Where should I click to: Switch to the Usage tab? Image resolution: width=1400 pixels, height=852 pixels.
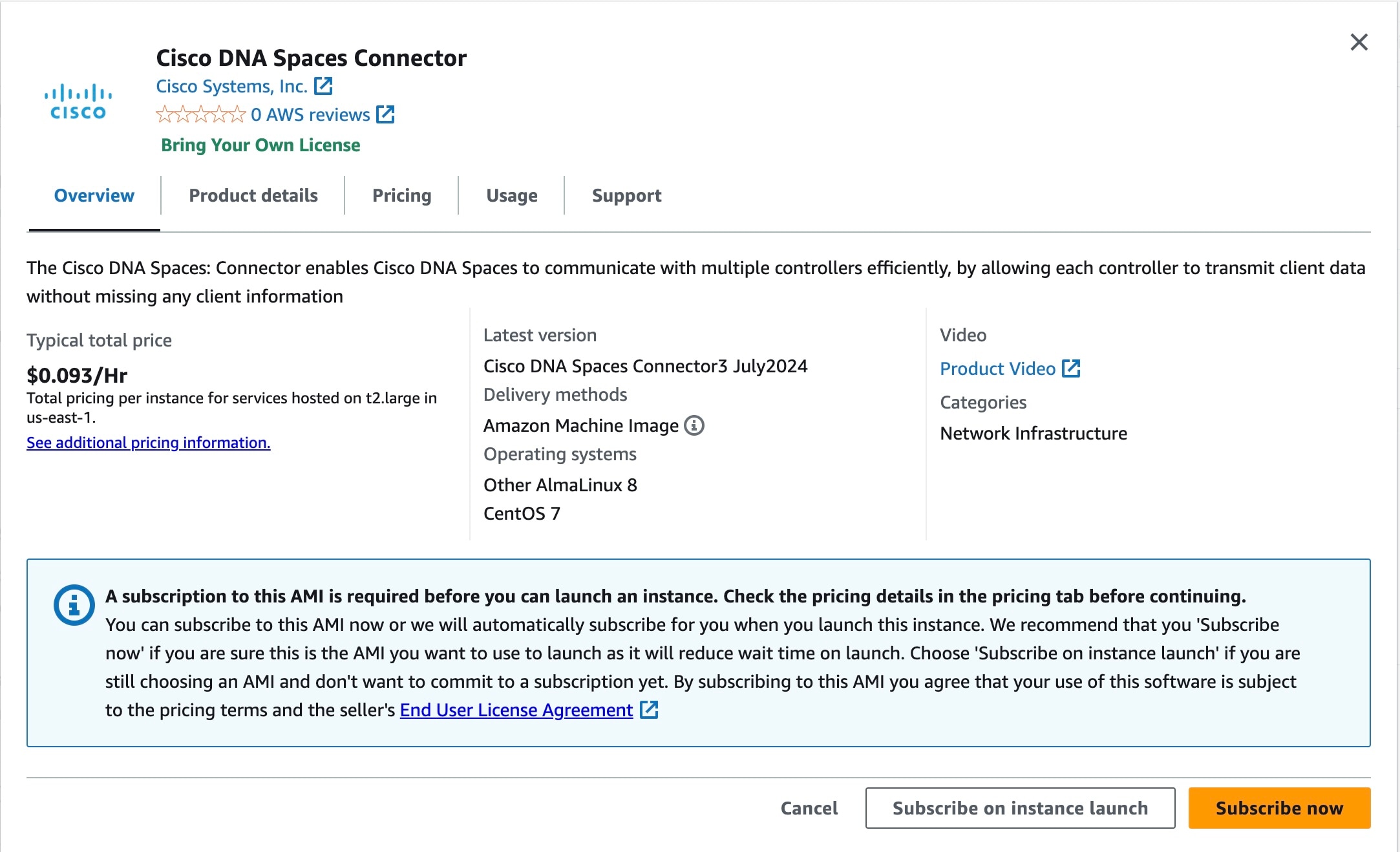[511, 195]
